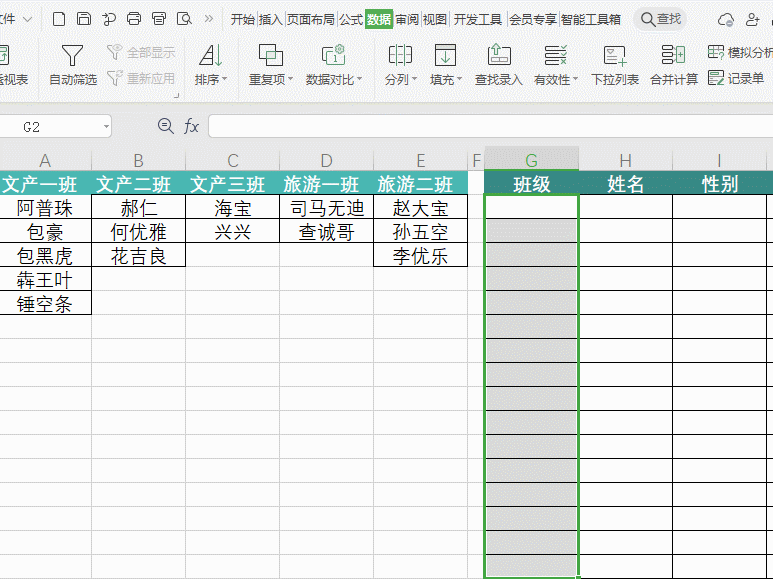The image size is (773, 579).
Task: Select the cell containing 司马无迪
Action: point(326,208)
